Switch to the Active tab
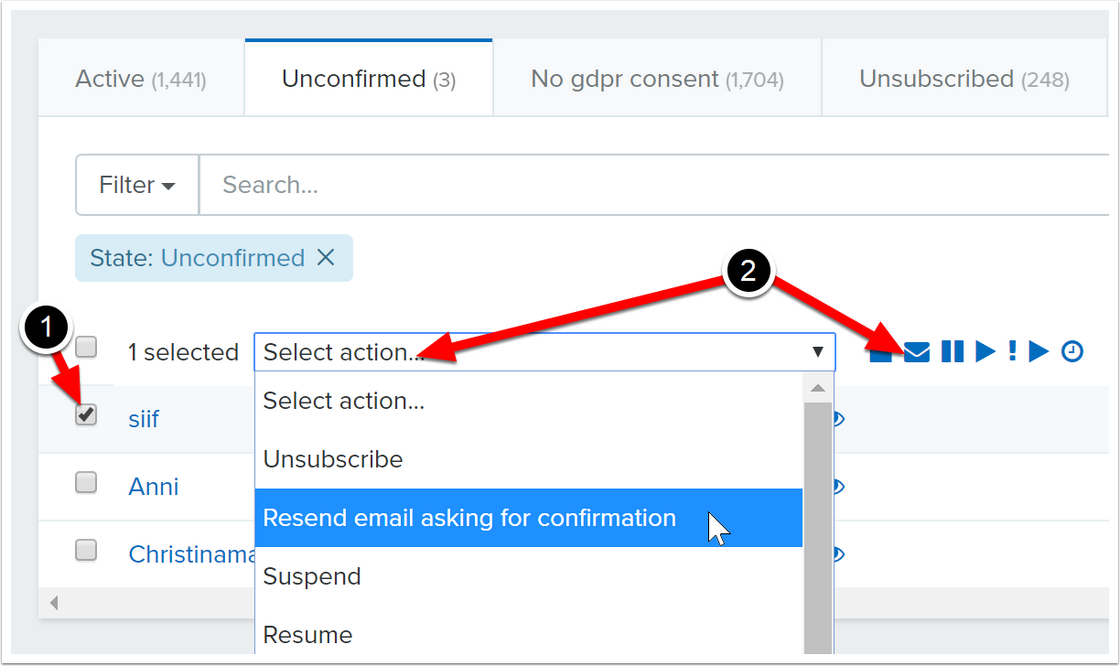The image size is (1120, 666). (141, 79)
